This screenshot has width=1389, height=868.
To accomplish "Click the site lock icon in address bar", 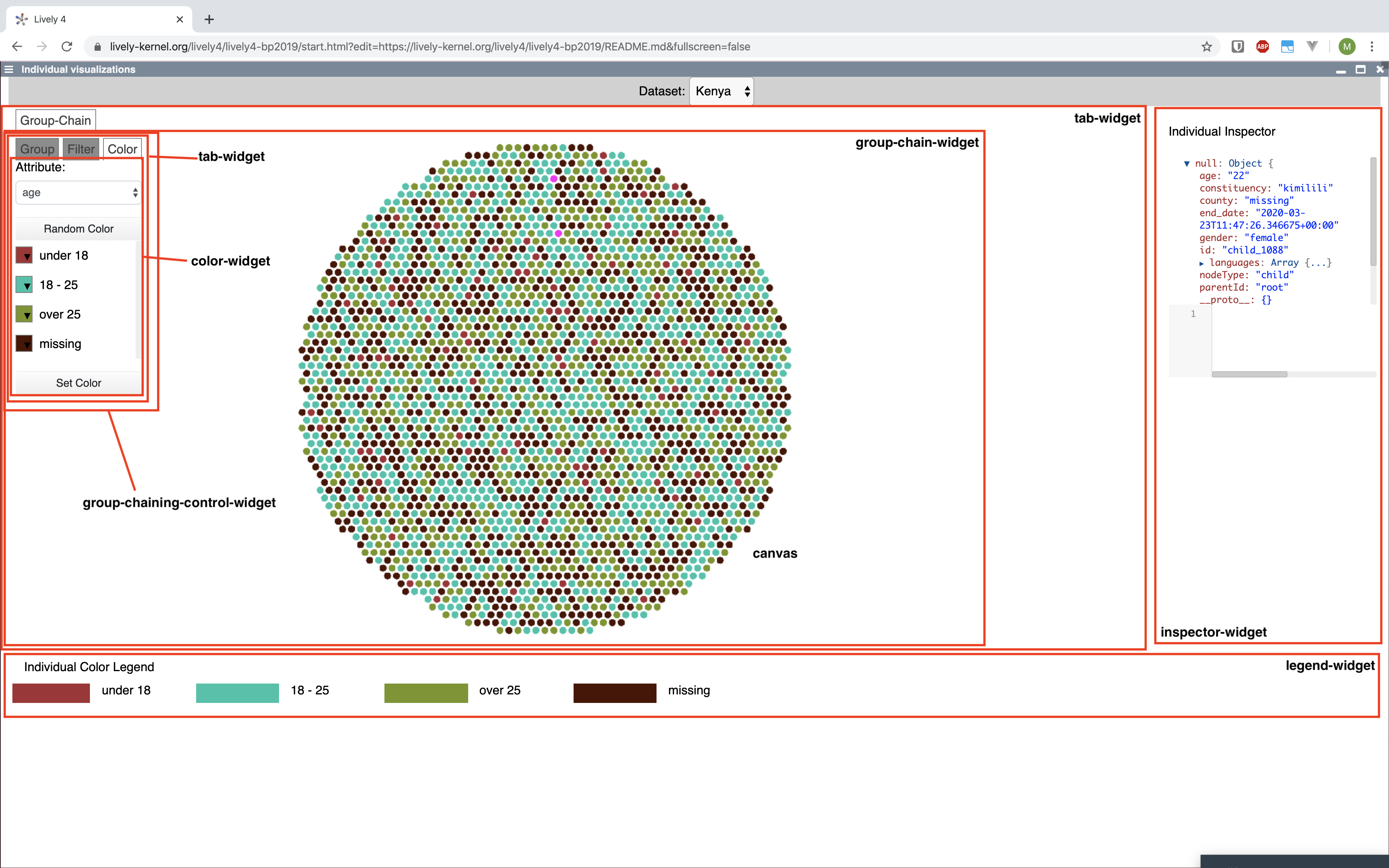I will point(98,46).
